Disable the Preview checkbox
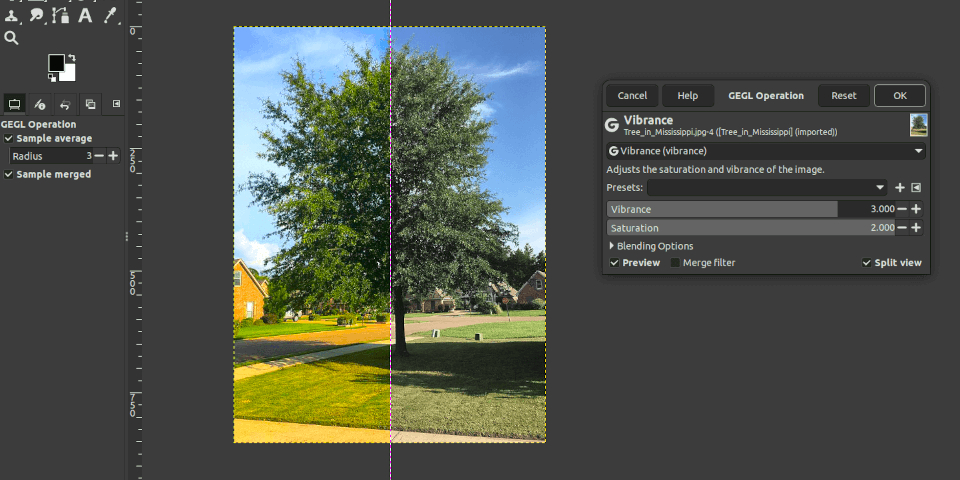The width and height of the screenshot is (960, 480). 615,263
